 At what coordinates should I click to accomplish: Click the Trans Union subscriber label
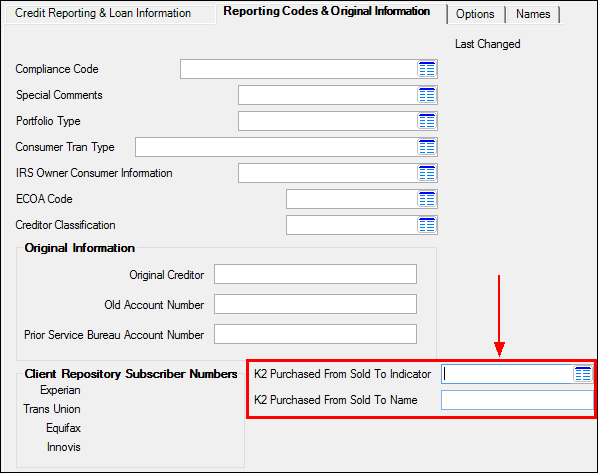click(x=52, y=409)
